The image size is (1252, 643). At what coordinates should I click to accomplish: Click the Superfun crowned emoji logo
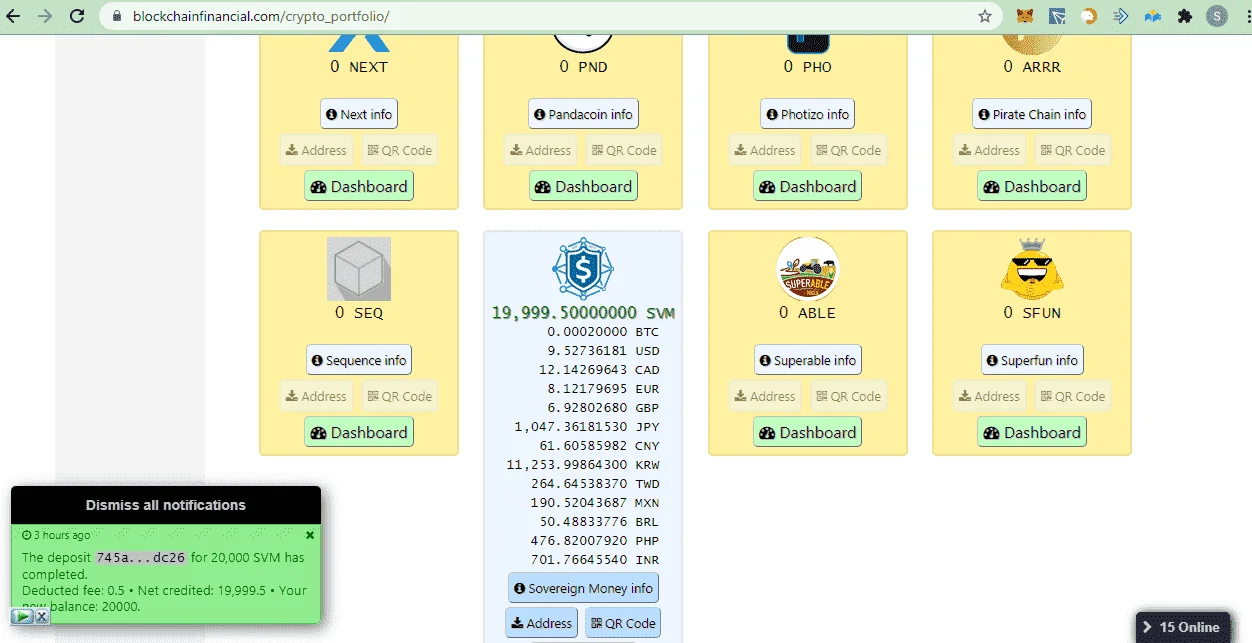click(1032, 269)
